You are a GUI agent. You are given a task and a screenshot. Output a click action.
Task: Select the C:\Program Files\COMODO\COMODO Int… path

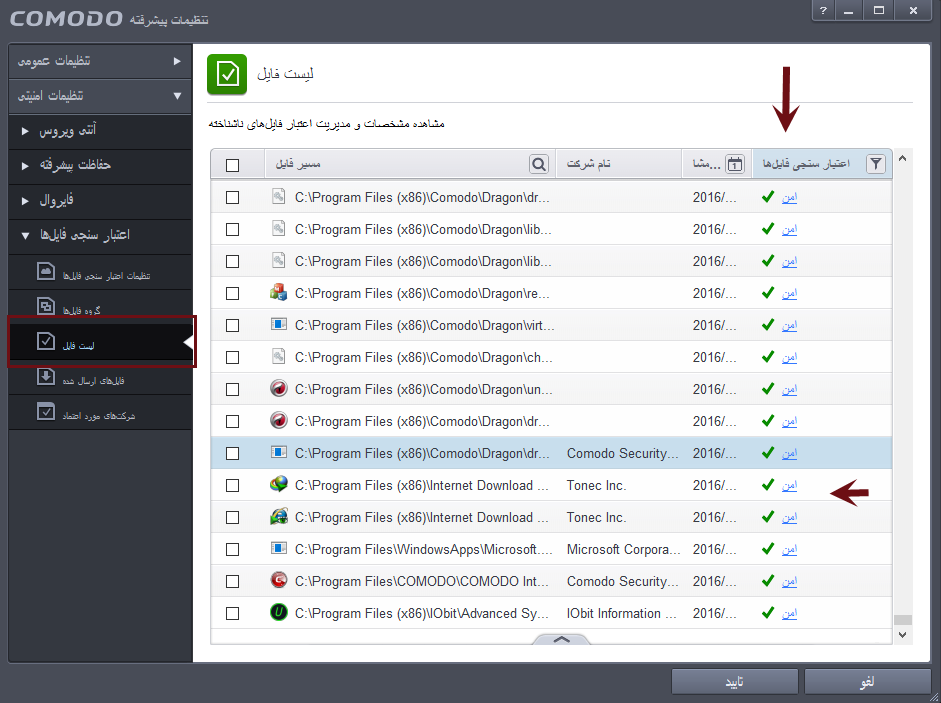click(x=421, y=581)
